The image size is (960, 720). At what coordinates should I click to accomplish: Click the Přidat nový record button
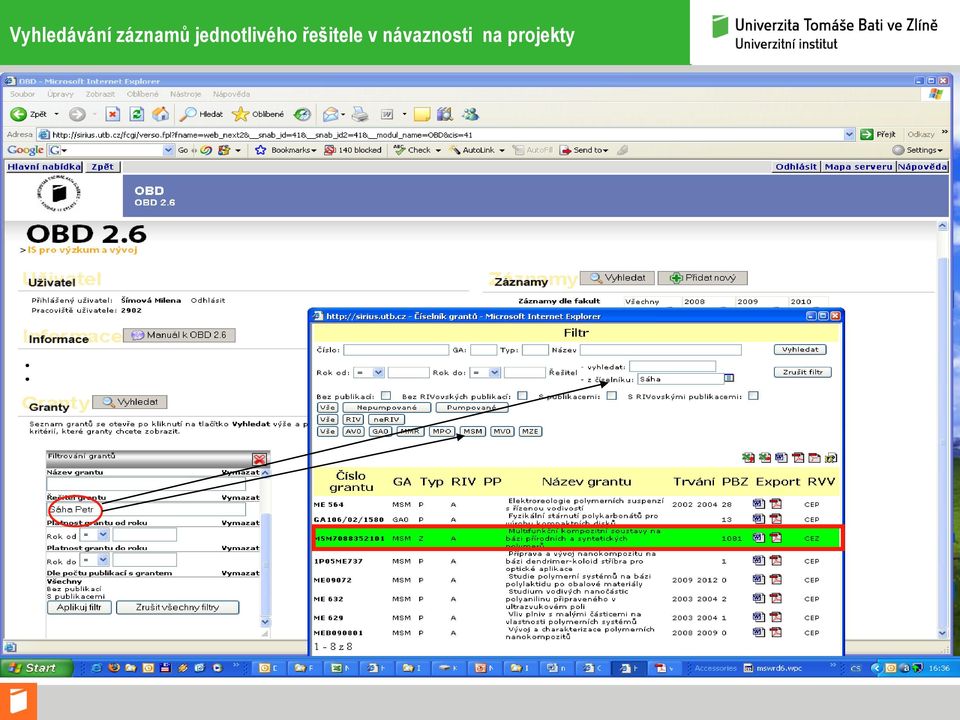coord(703,278)
